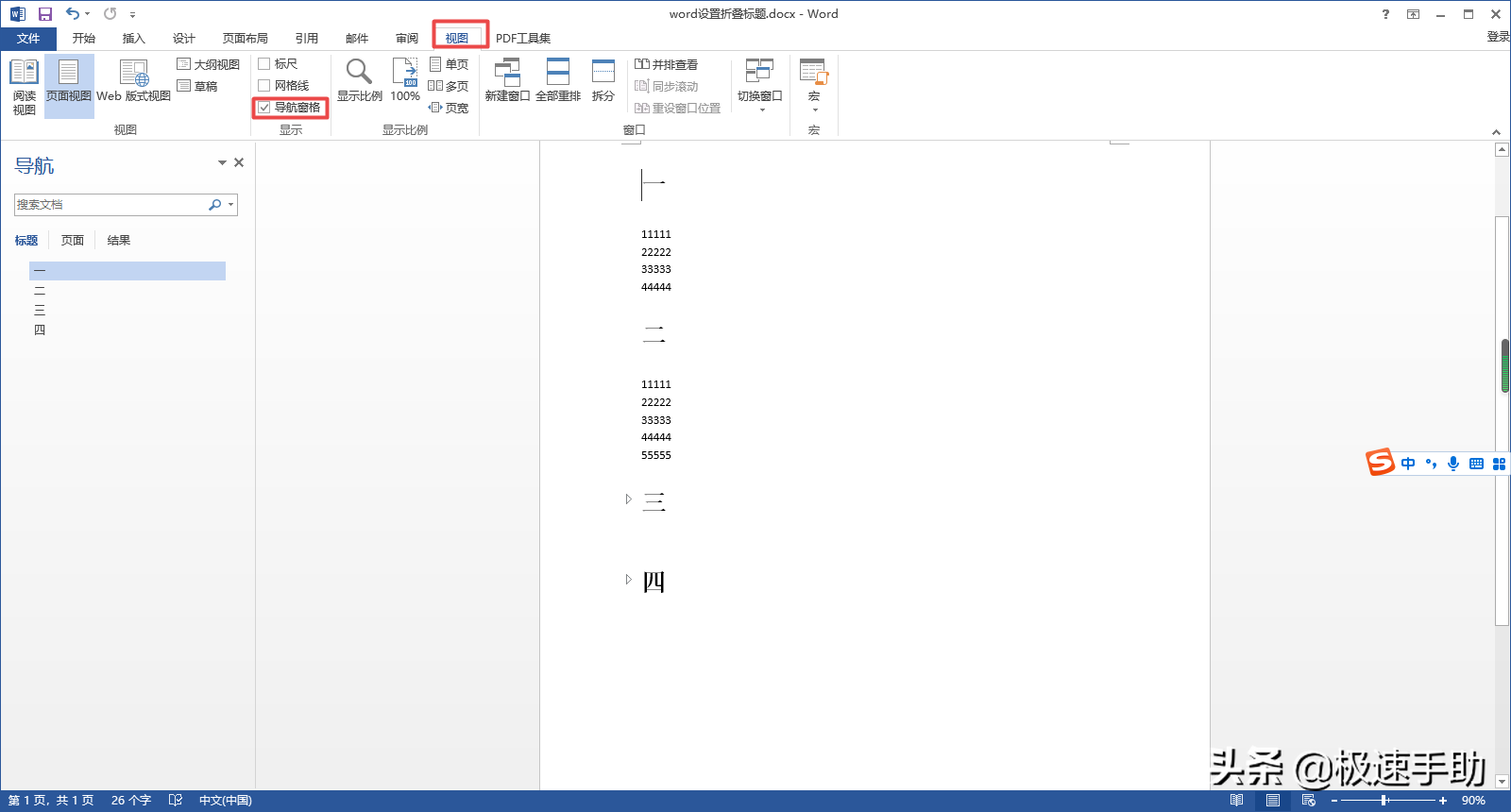Open the Switch Windows (切换窗口) dropdown
The width and height of the screenshot is (1511, 812).
click(x=760, y=85)
